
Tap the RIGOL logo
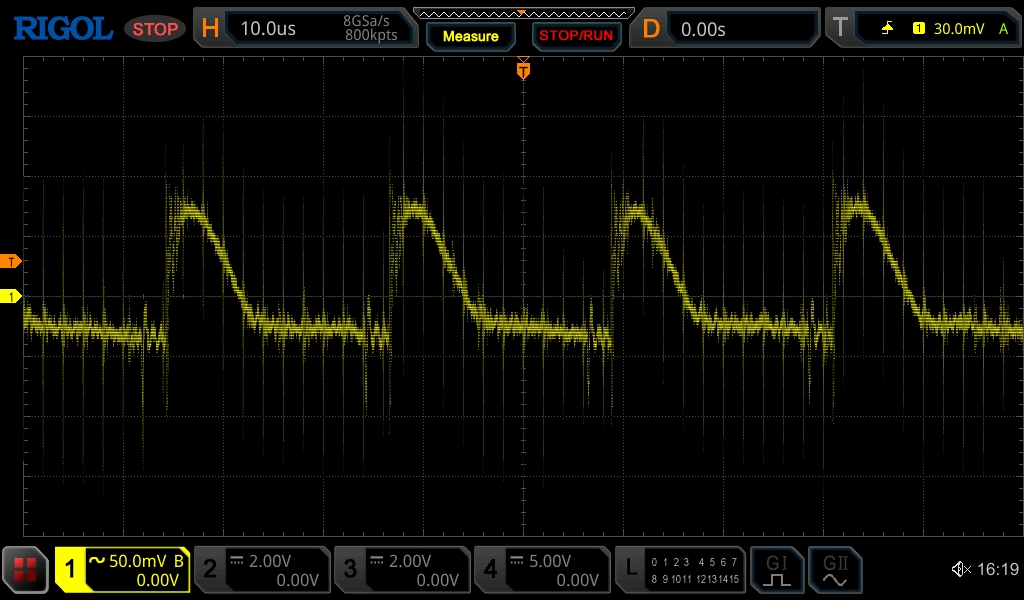click(x=62, y=29)
